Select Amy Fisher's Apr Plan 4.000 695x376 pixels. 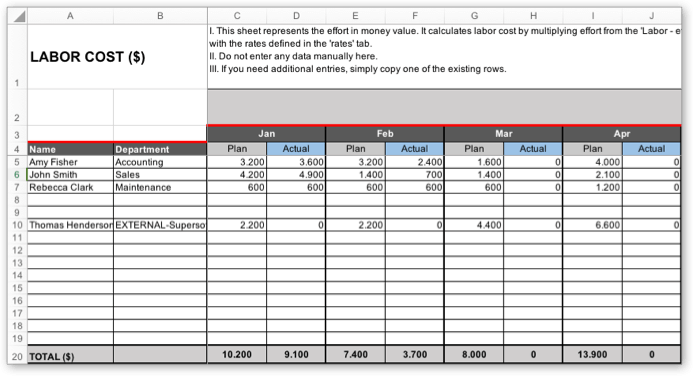[x=593, y=162]
